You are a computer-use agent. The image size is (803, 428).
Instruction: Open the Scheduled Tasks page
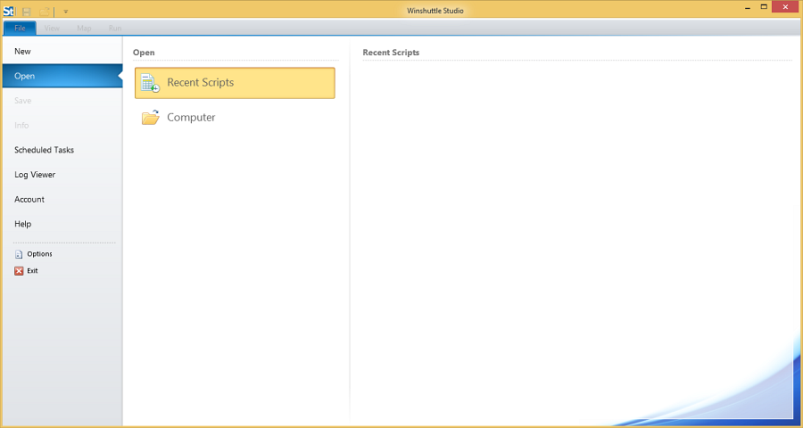click(44, 150)
